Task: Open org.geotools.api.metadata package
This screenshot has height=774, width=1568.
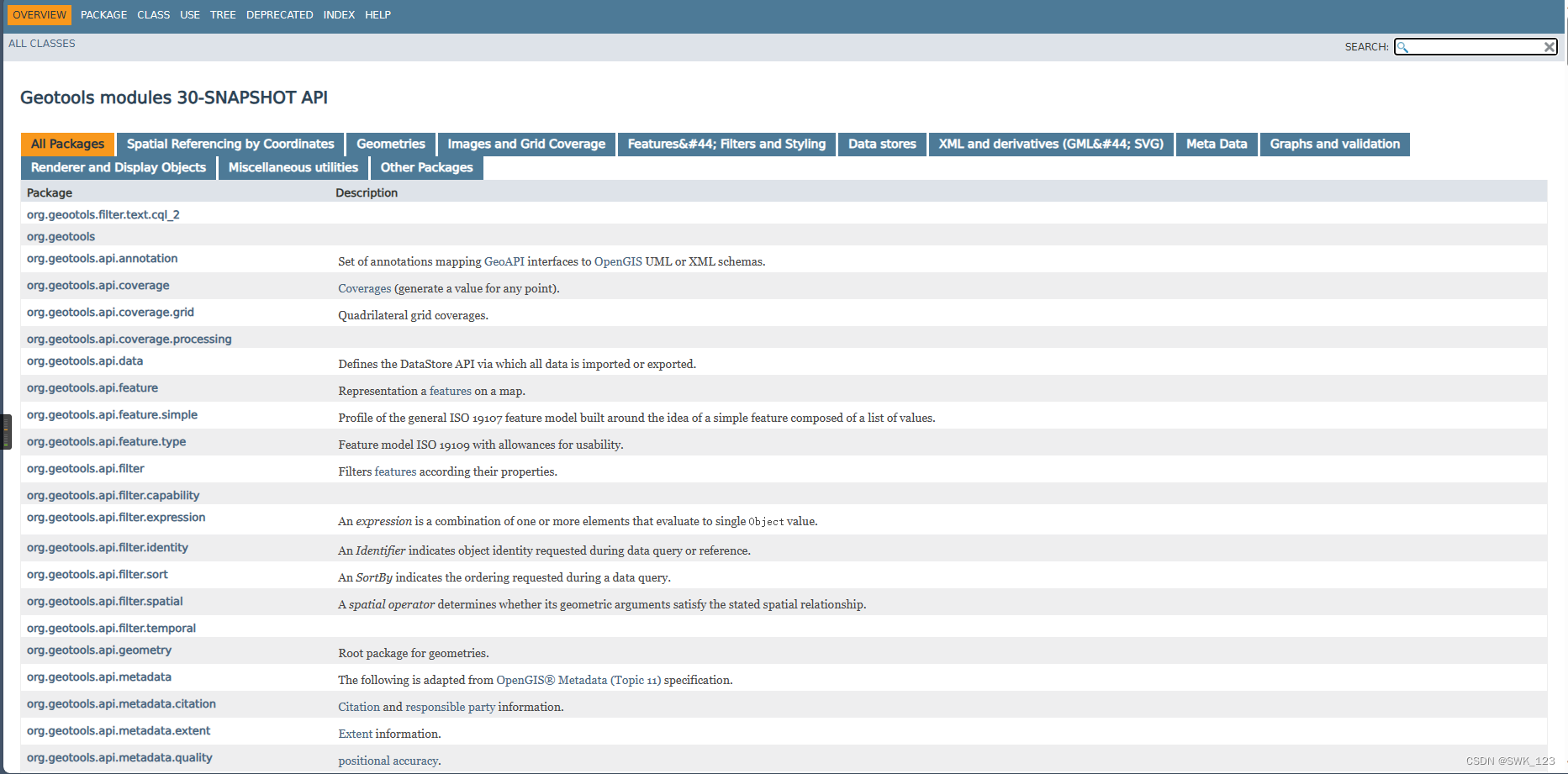Action: (99, 677)
